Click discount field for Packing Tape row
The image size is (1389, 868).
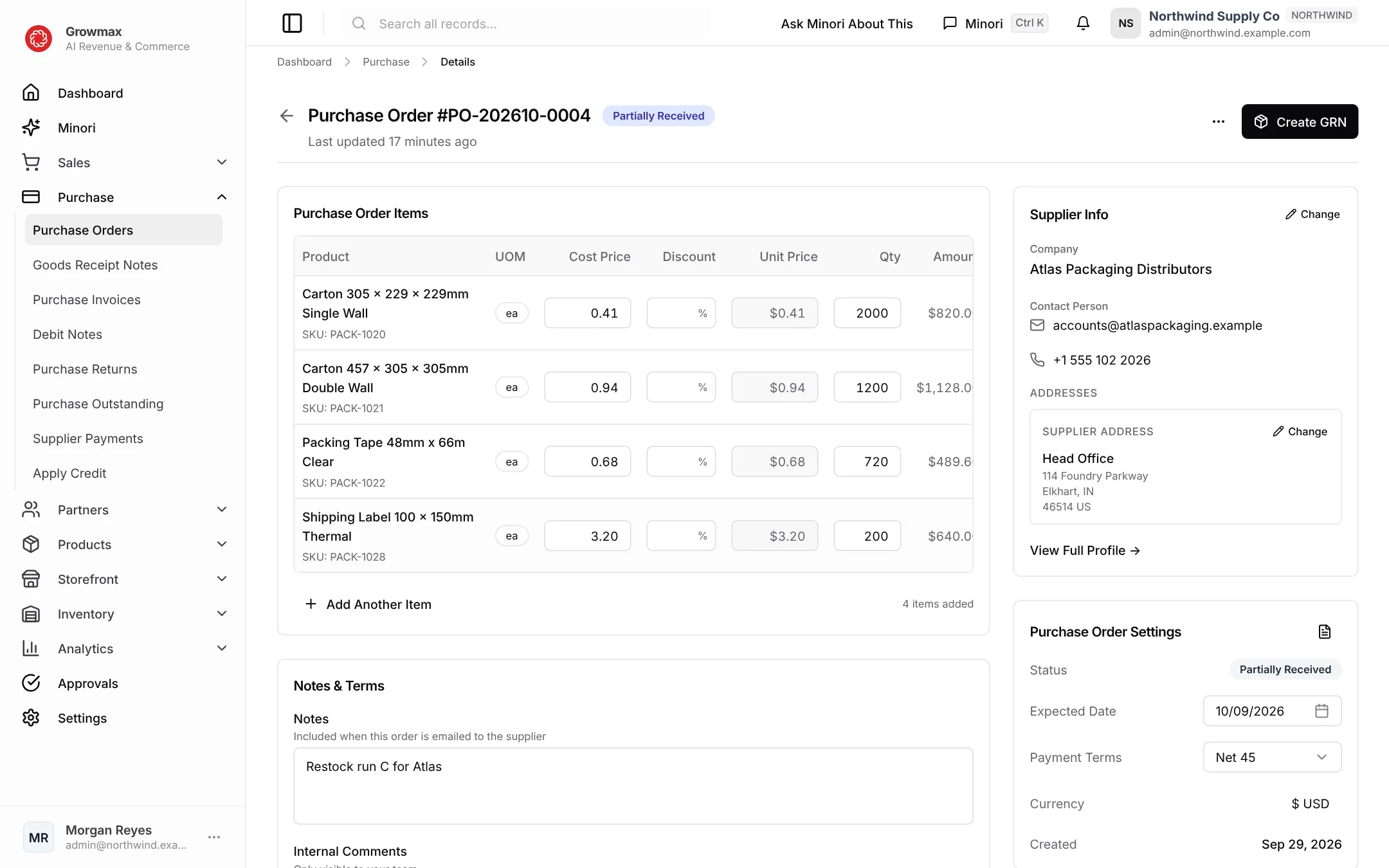pyautogui.click(x=681, y=461)
